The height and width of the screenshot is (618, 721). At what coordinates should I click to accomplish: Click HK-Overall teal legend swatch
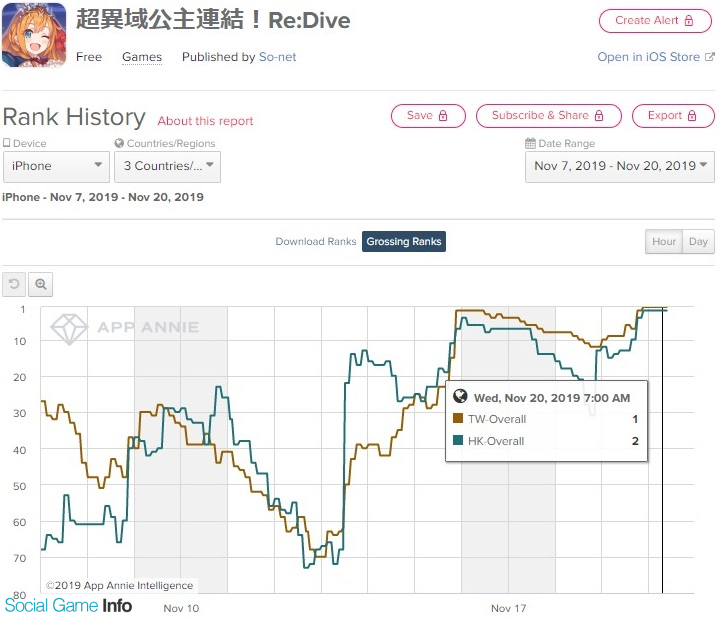(x=458, y=440)
